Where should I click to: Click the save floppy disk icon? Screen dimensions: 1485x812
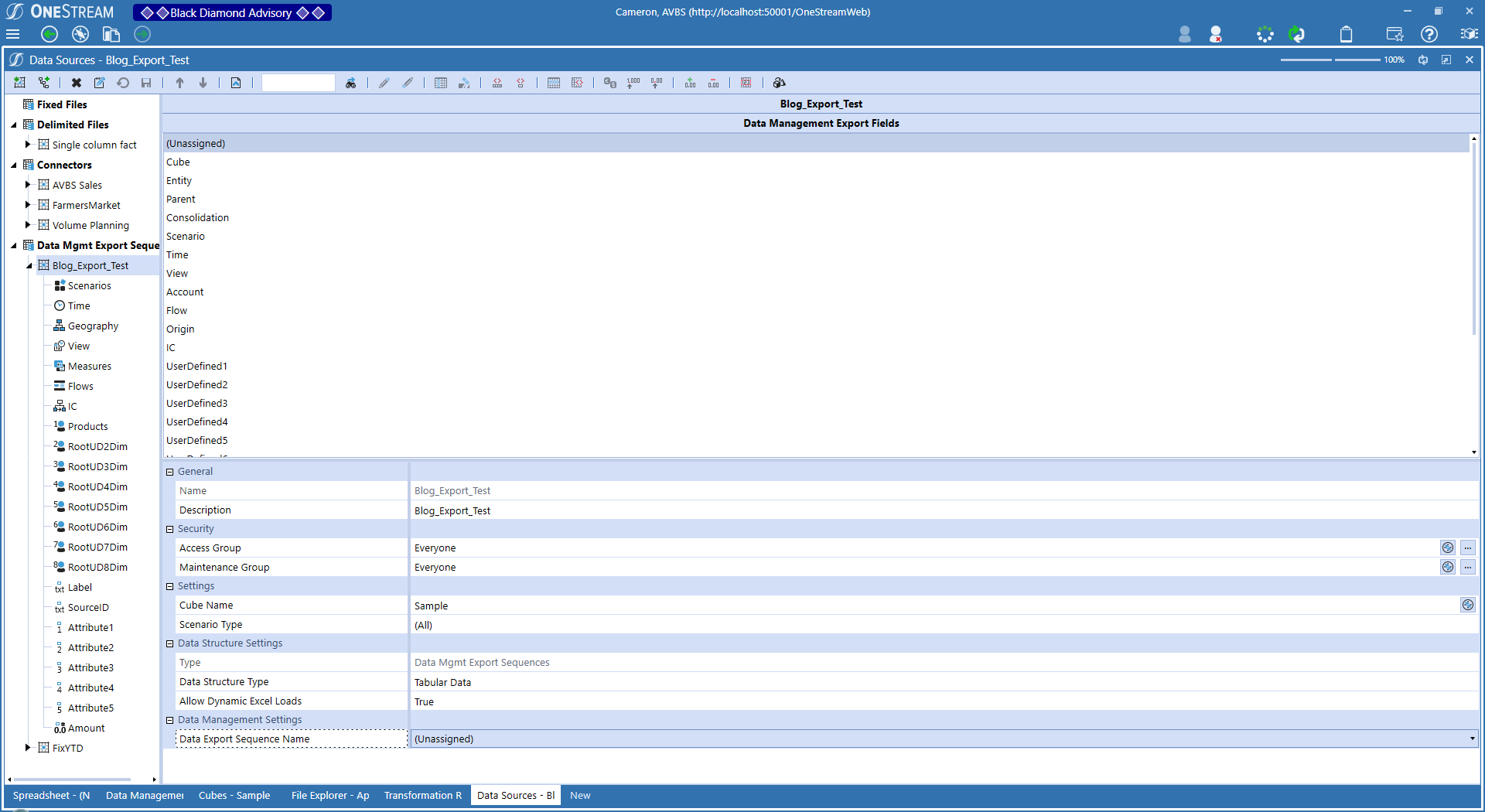pyautogui.click(x=146, y=83)
